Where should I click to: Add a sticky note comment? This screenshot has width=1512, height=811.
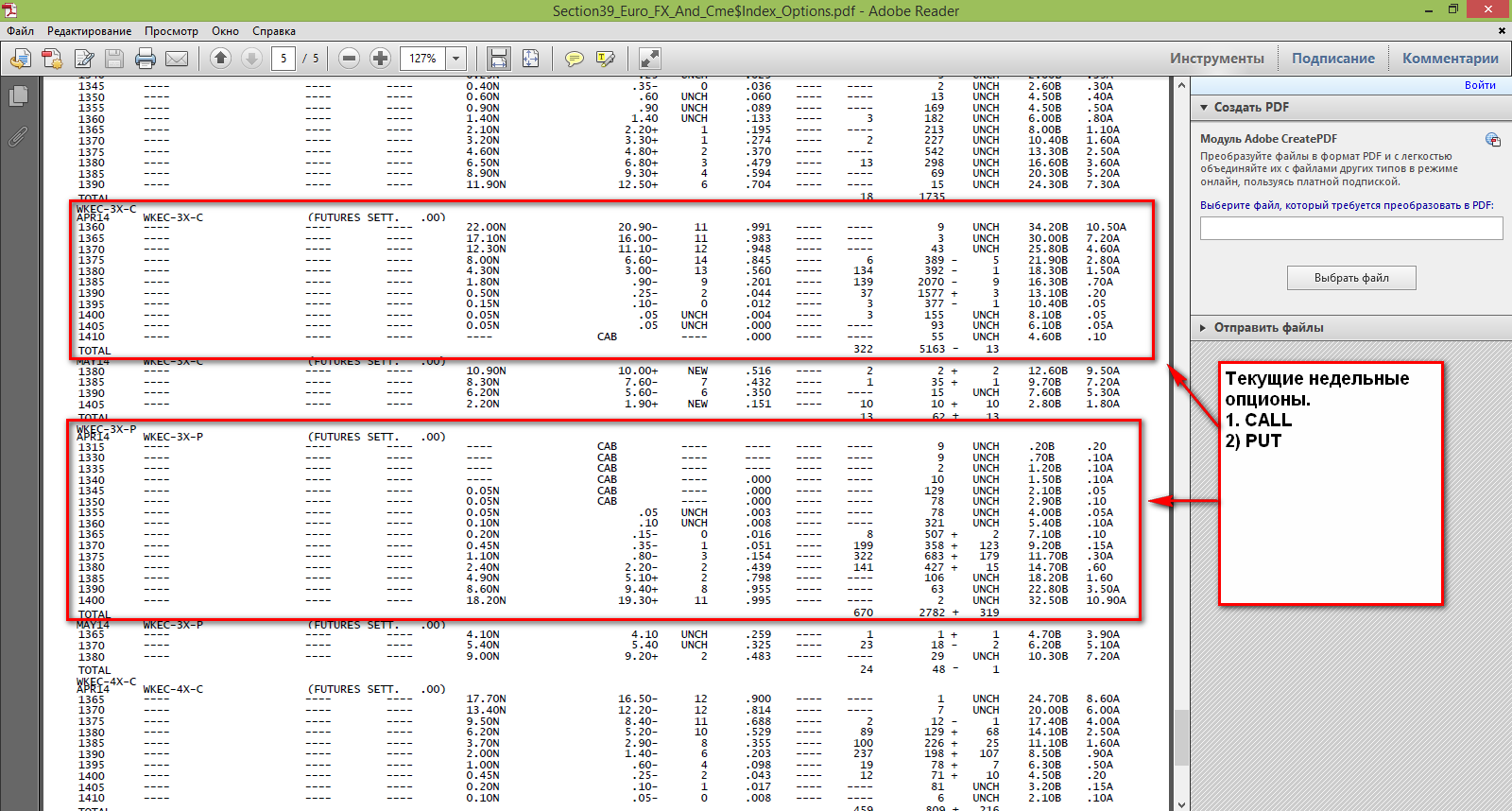click(574, 59)
